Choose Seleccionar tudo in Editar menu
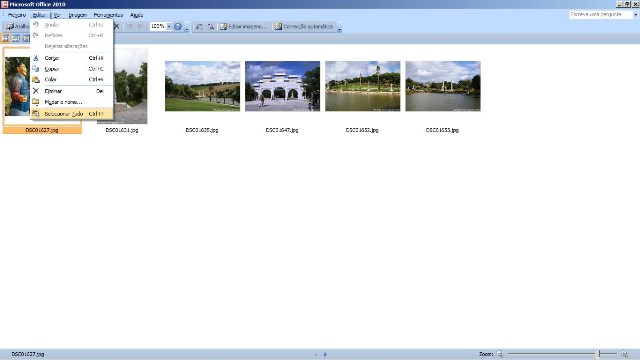The width and height of the screenshot is (640, 360). click(x=71, y=113)
